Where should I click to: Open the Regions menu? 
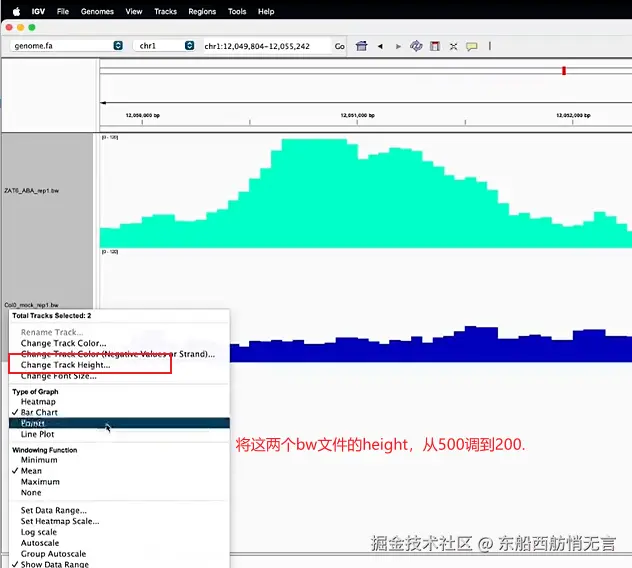pos(202,11)
